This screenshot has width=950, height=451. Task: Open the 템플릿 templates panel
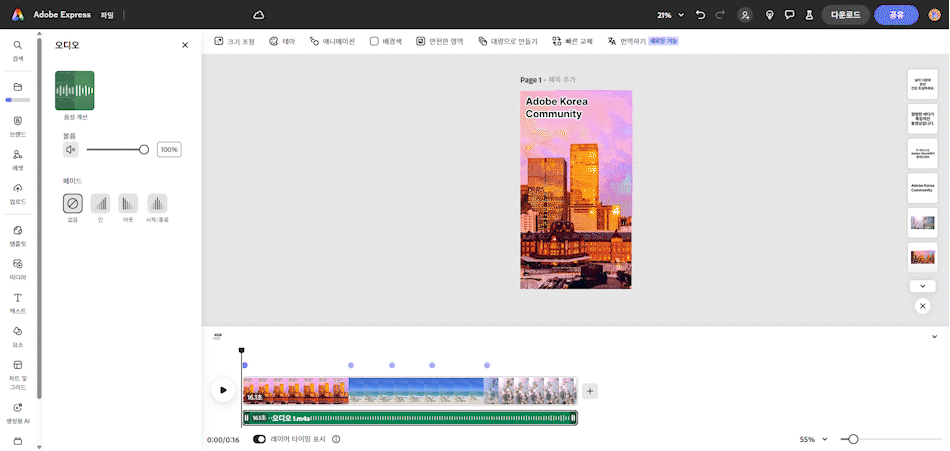[x=18, y=235]
